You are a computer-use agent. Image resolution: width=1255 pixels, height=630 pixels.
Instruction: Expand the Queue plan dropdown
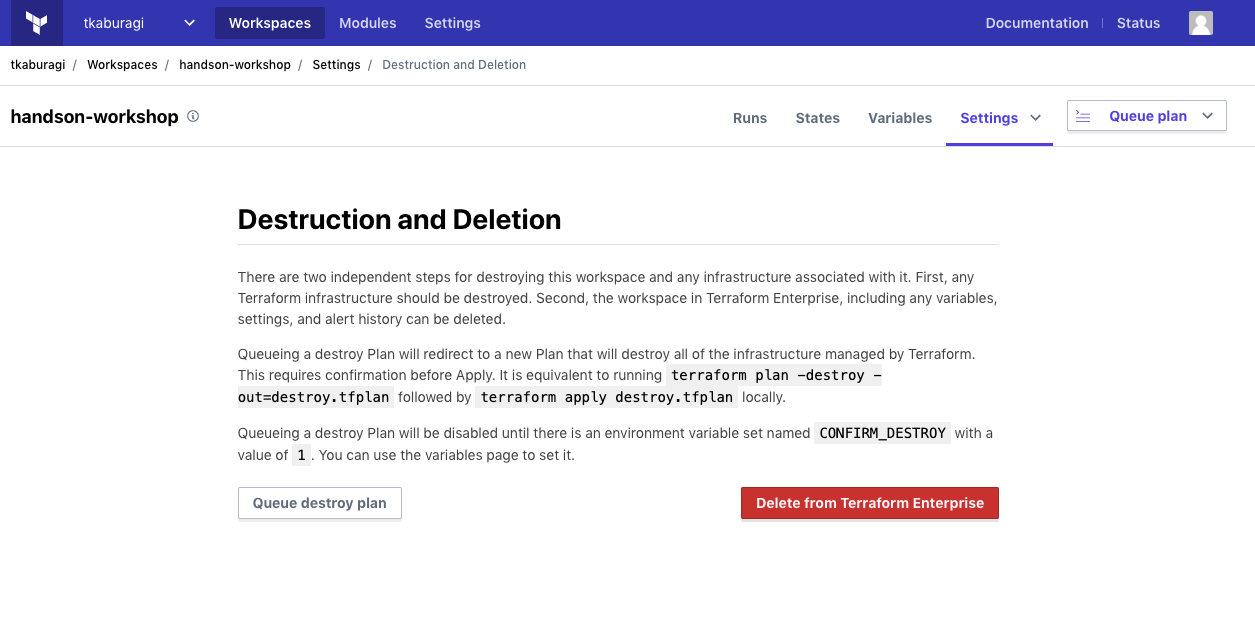click(1207, 116)
